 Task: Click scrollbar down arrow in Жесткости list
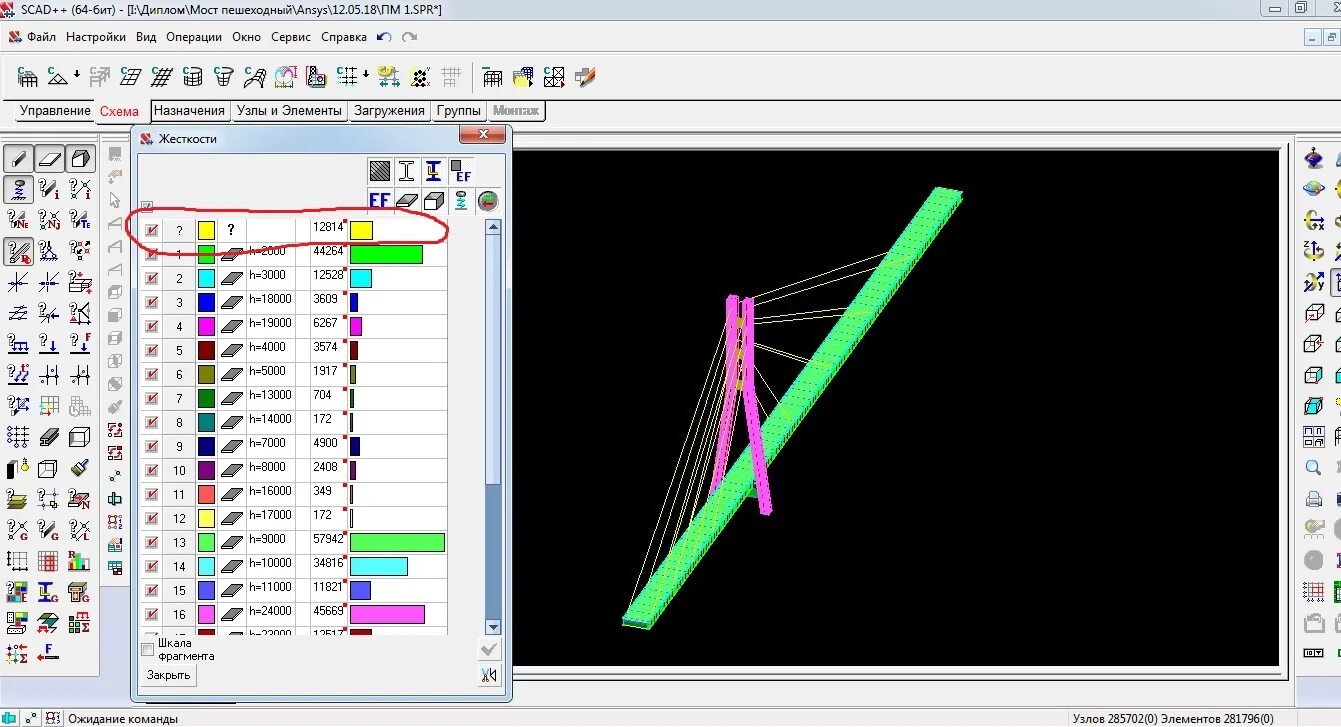click(x=492, y=627)
